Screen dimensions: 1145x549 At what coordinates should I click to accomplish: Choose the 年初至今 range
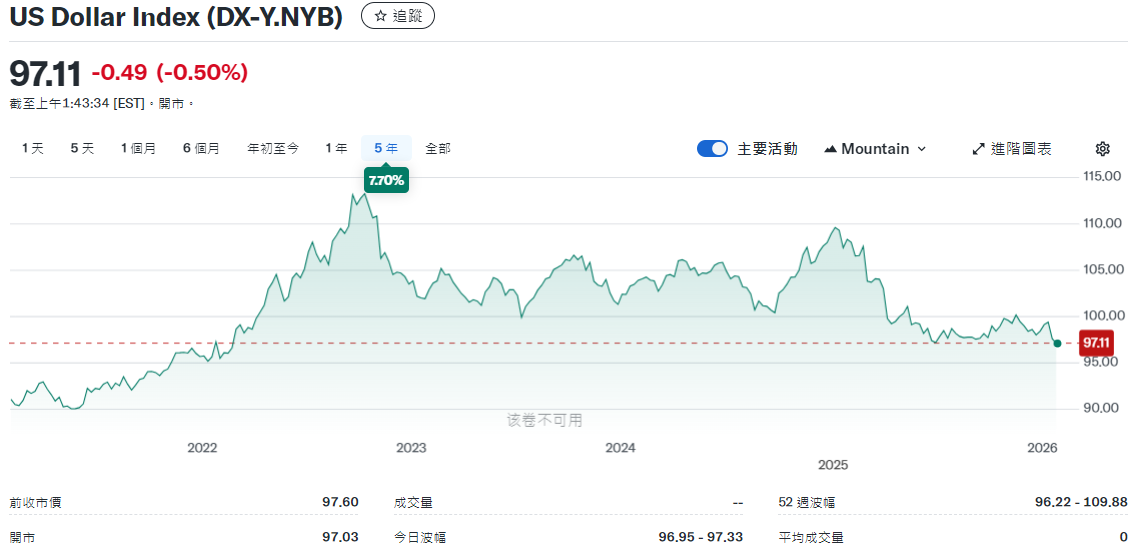pos(273,148)
